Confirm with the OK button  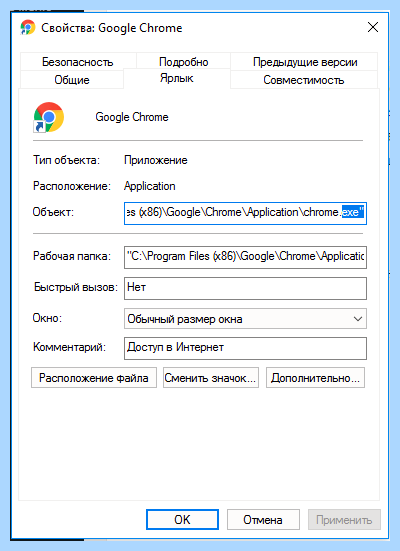click(182, 519)
